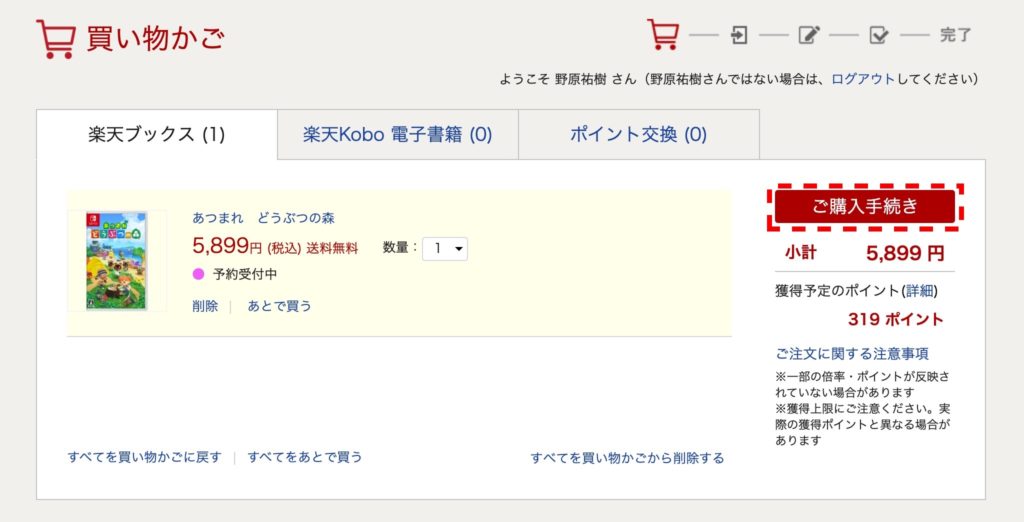Click the あとで買う save-for-later link
This screenshot has height=522, width=1024.
[x=279, y=306]
